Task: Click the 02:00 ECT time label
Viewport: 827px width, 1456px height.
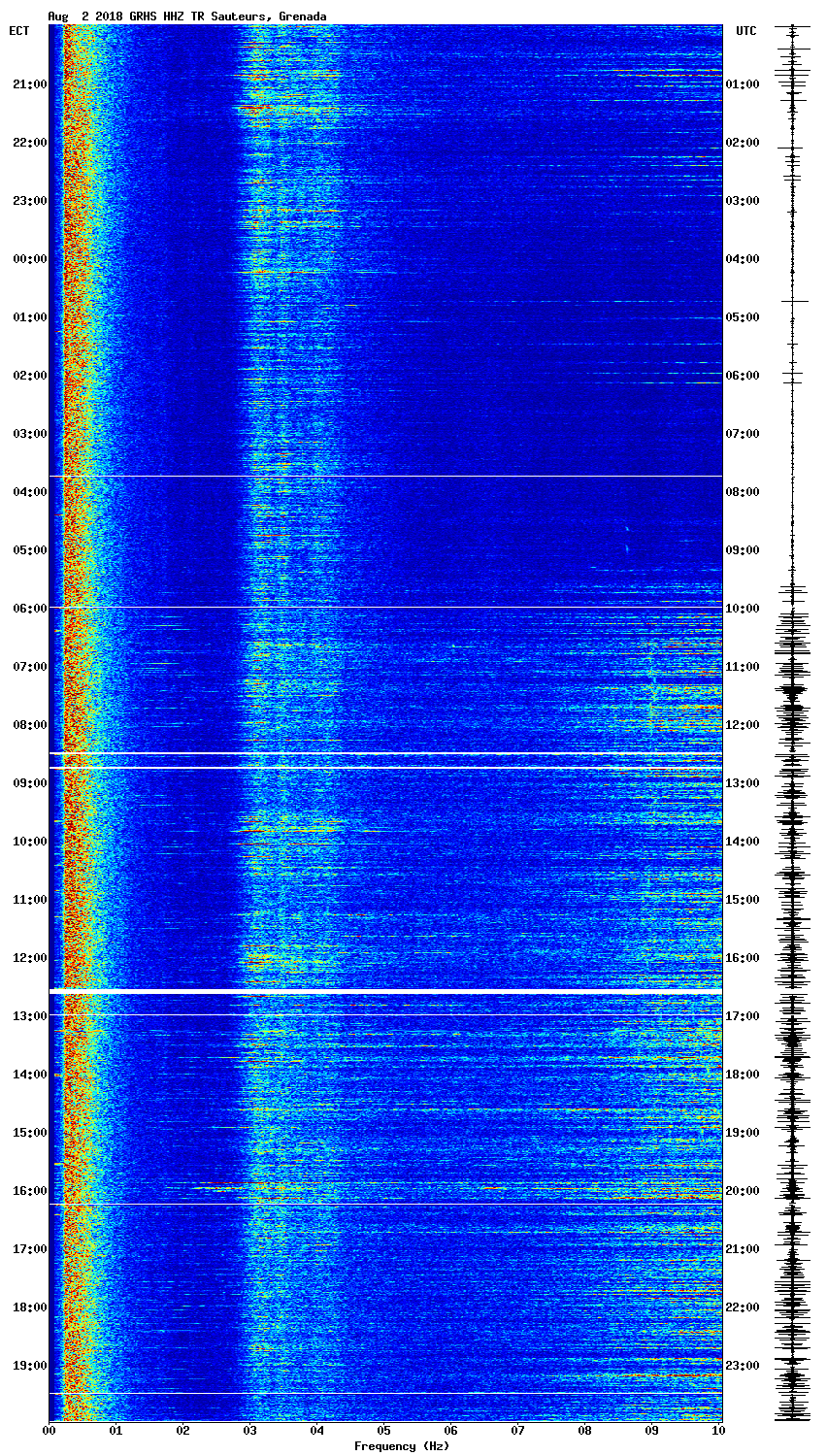Action: [x=29, y=376]
